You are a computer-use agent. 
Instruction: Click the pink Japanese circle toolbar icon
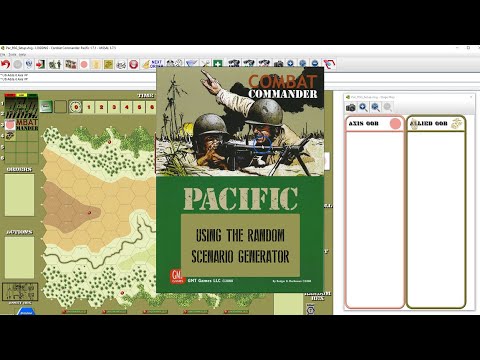pyautogui.click(x=84, y=64)
